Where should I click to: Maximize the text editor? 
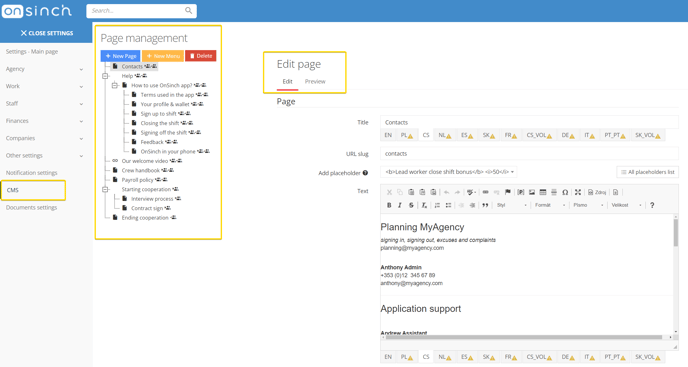tap(578, 192)
